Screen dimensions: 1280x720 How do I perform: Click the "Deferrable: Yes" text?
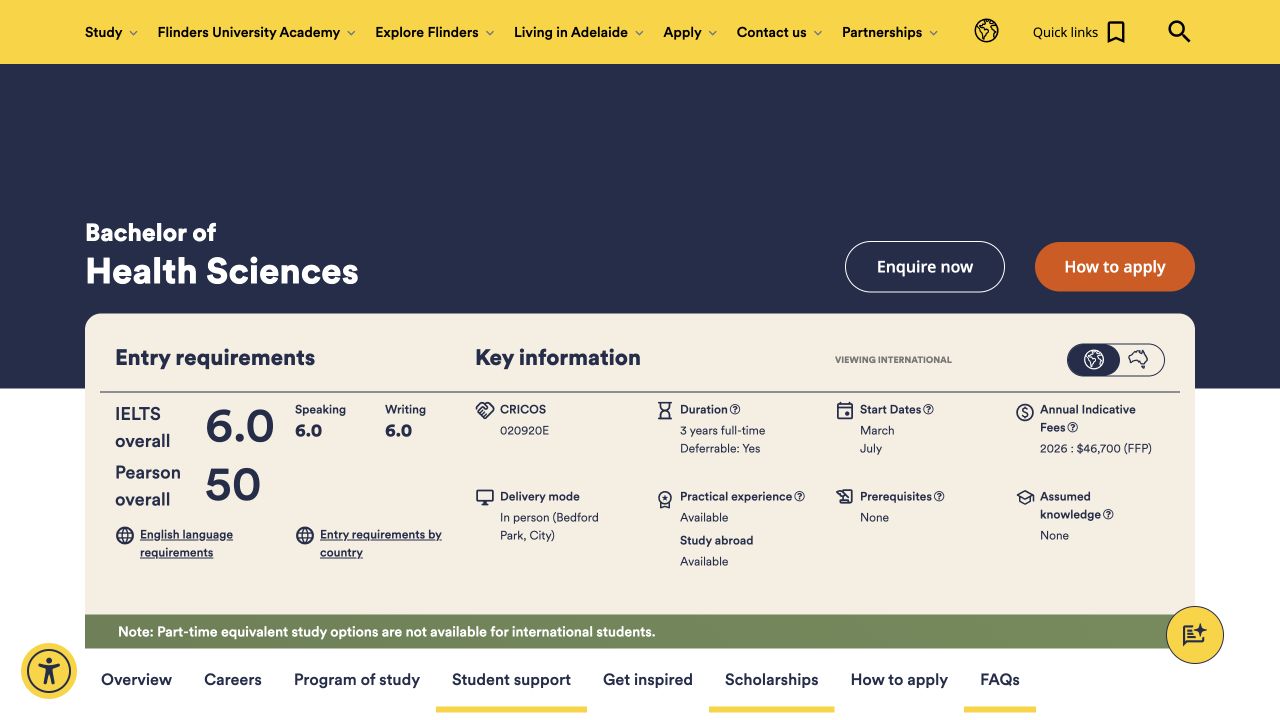720,449
